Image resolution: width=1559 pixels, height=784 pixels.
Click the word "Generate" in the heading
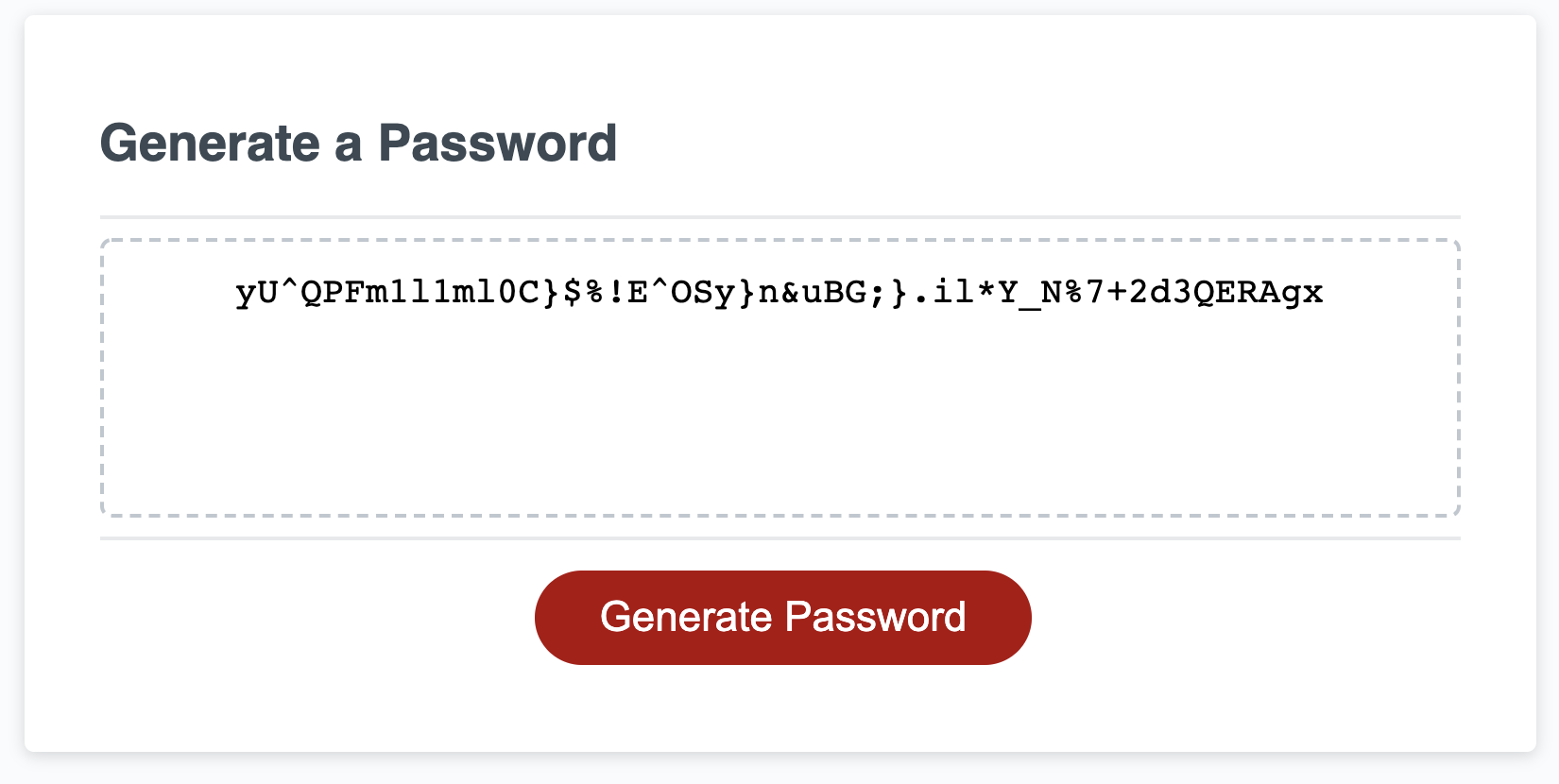click(x=210, y=144)
